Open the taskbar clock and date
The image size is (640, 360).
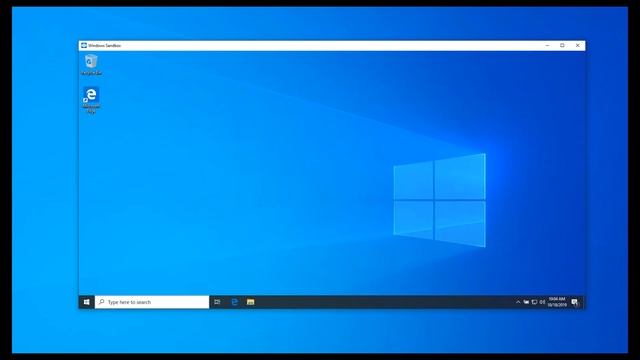[557, 302]
